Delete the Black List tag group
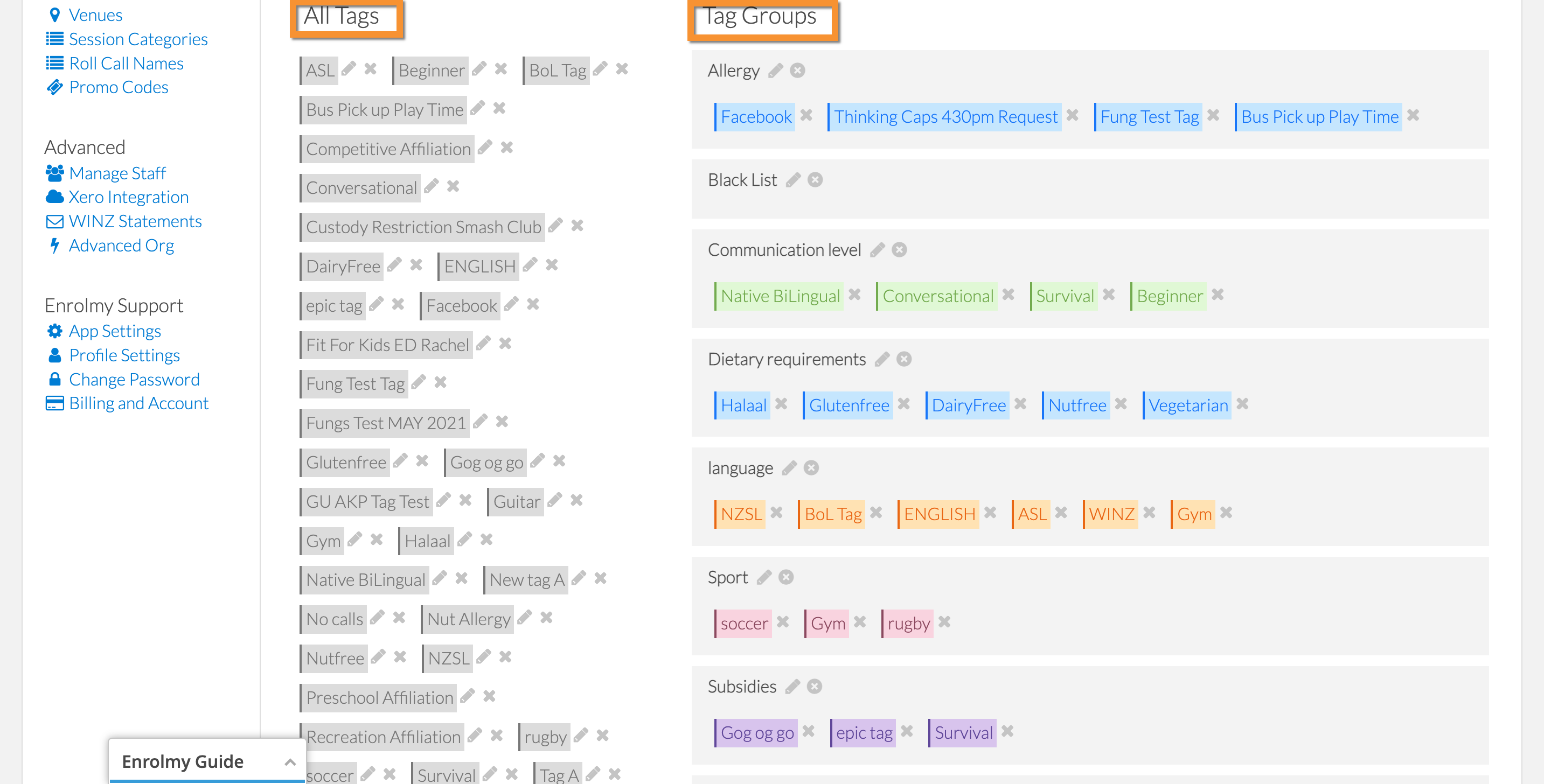The image size is (1544, 784). pyautogui.click(x=815, y=180)
